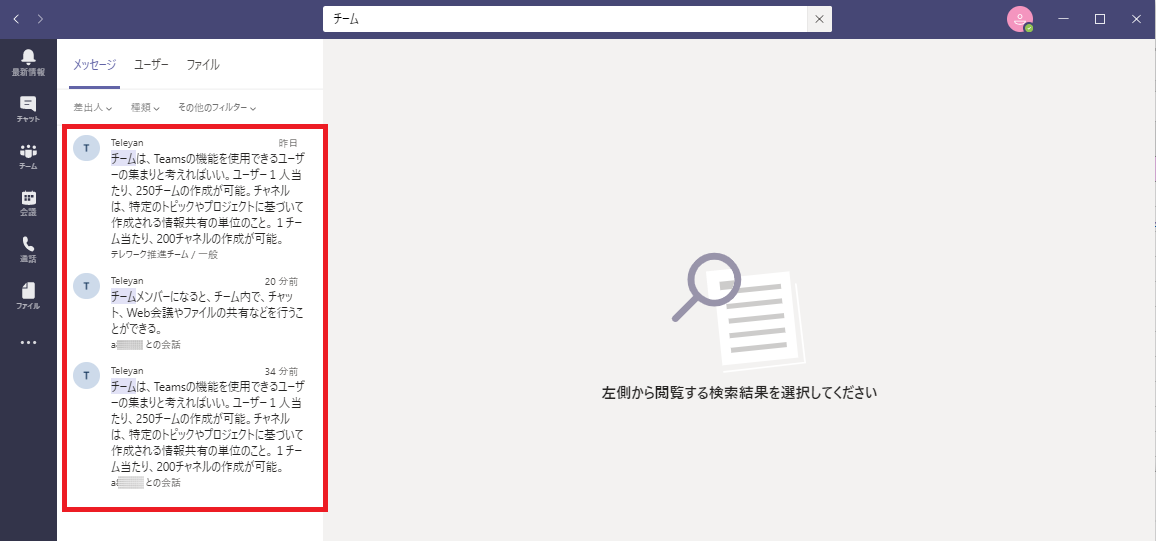The height and width of the screenshot is (541, 1156).
Task: Switch to the ユーザー tab
Action: 151,65
